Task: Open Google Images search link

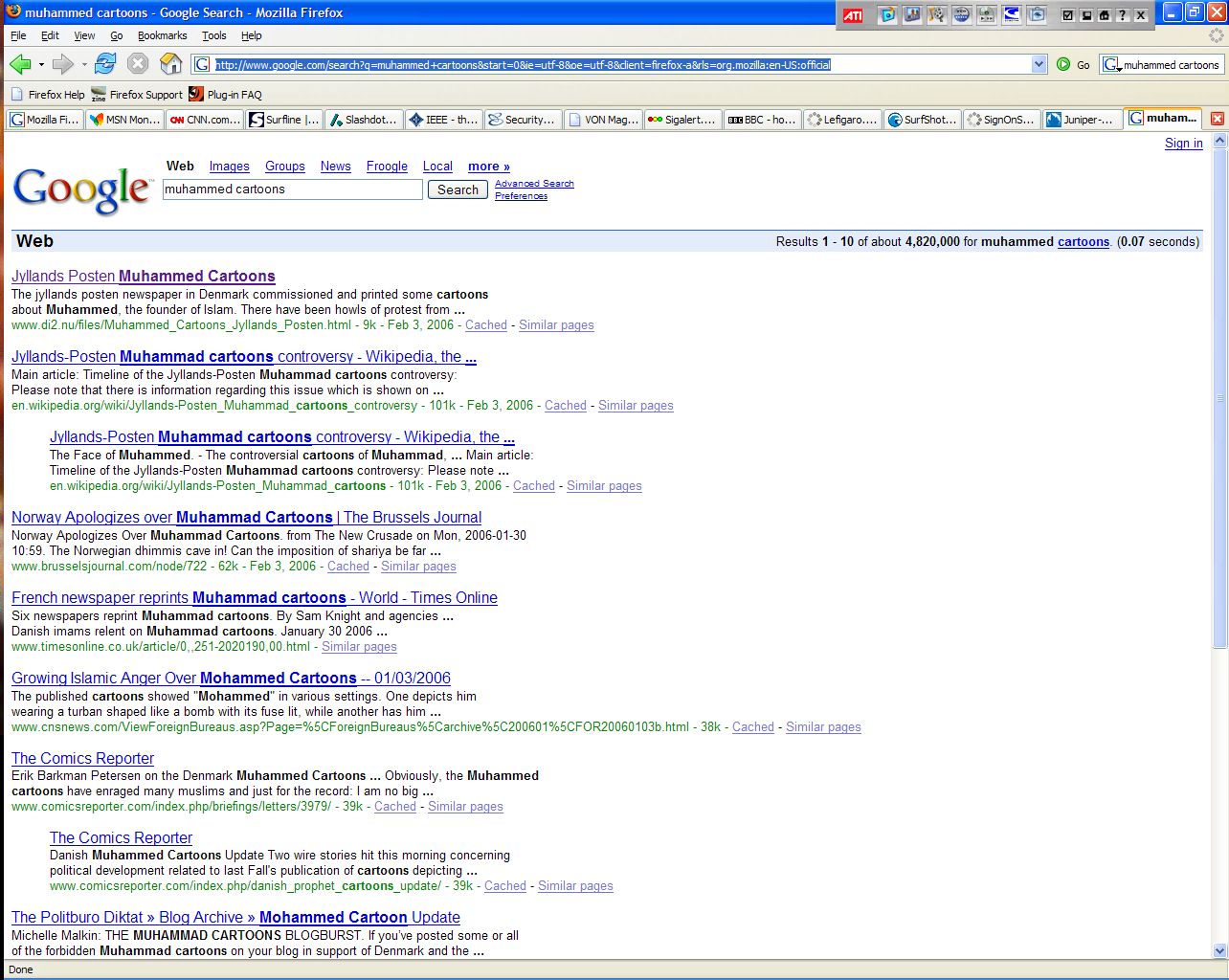Action: pos(230,167)
